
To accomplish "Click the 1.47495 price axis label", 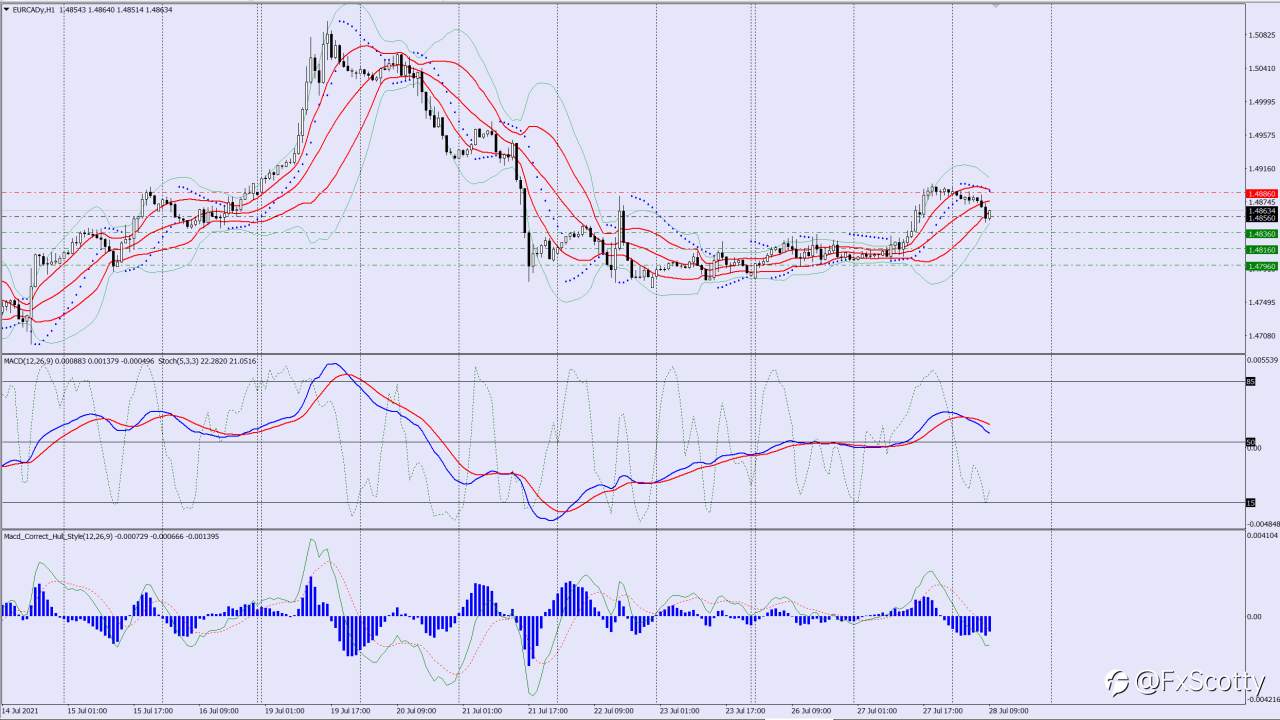I will click(x=1262, y=302).
